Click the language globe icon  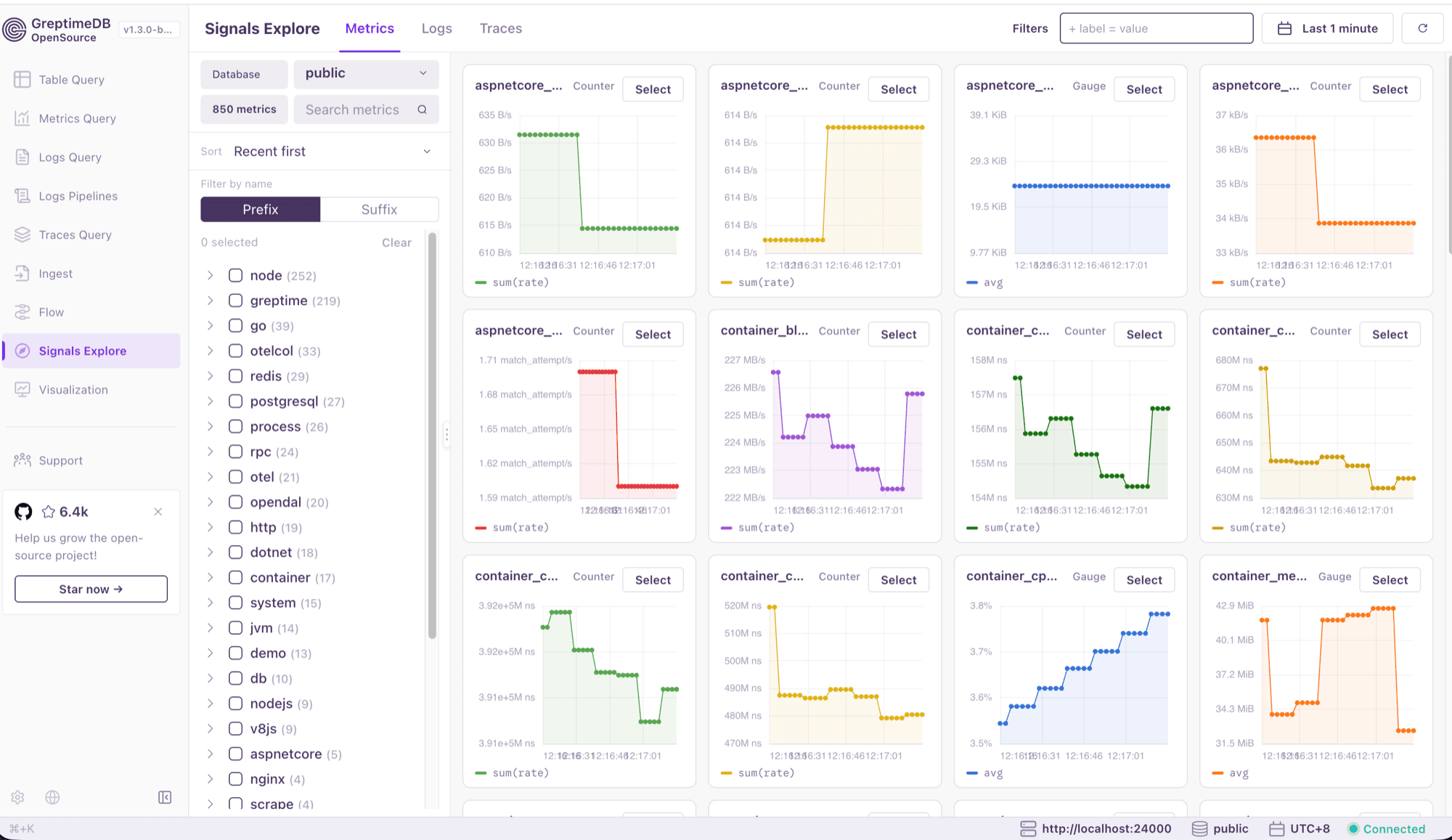tap(52, 797)
